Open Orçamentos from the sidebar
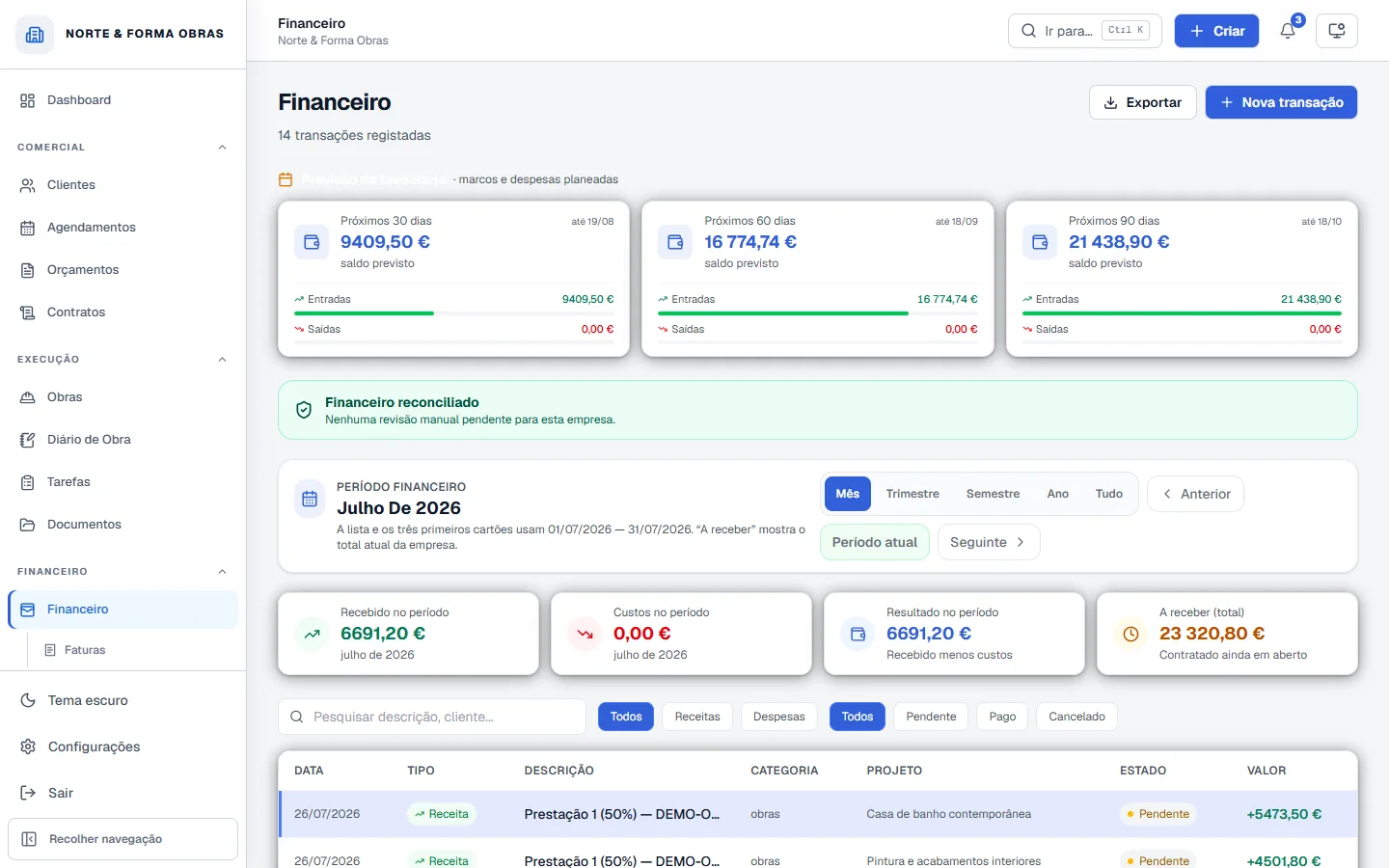This screenshot has height=868, width=1389. coord(123,270)
